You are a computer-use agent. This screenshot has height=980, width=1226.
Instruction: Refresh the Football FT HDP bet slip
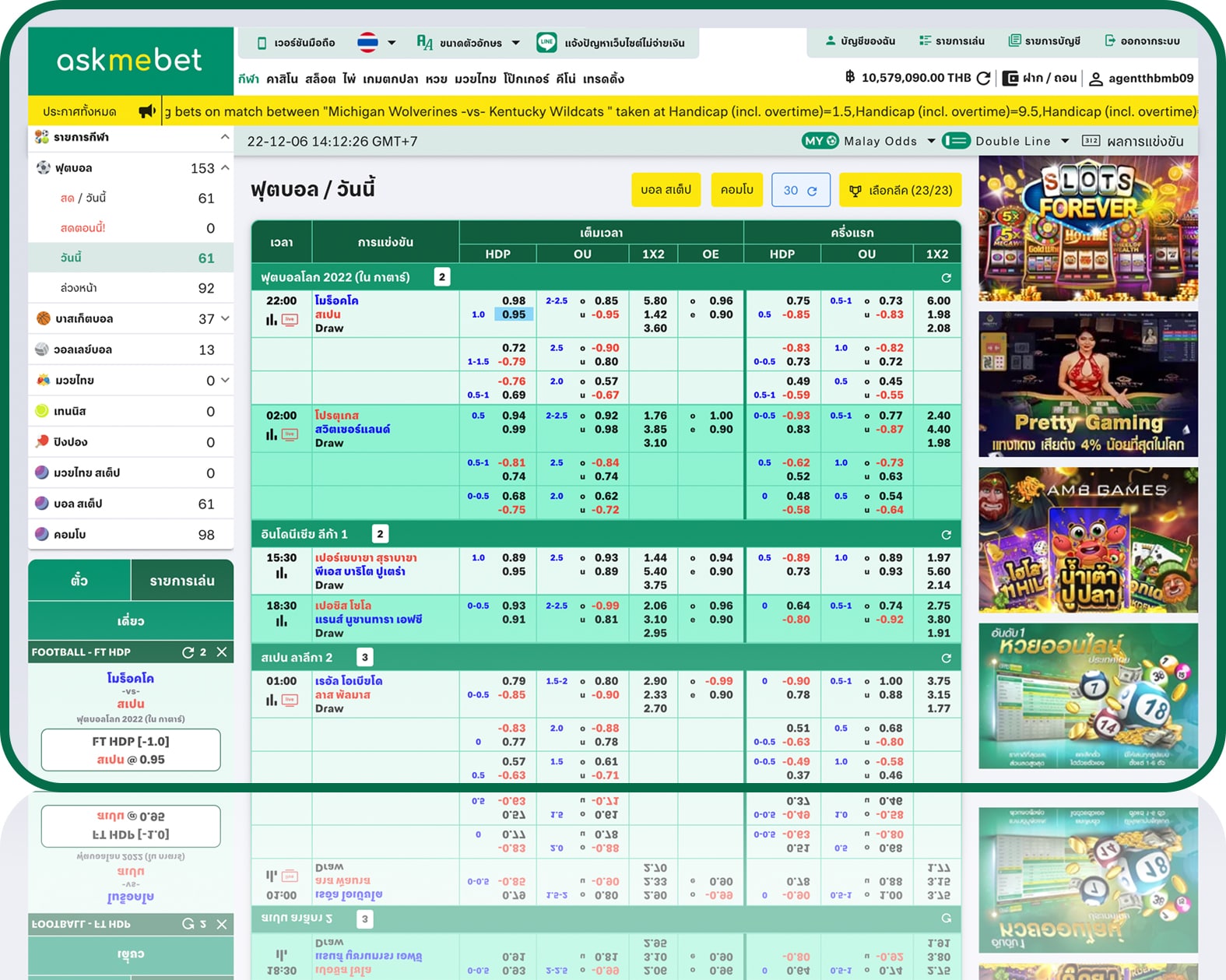click(x=188, y=652)
